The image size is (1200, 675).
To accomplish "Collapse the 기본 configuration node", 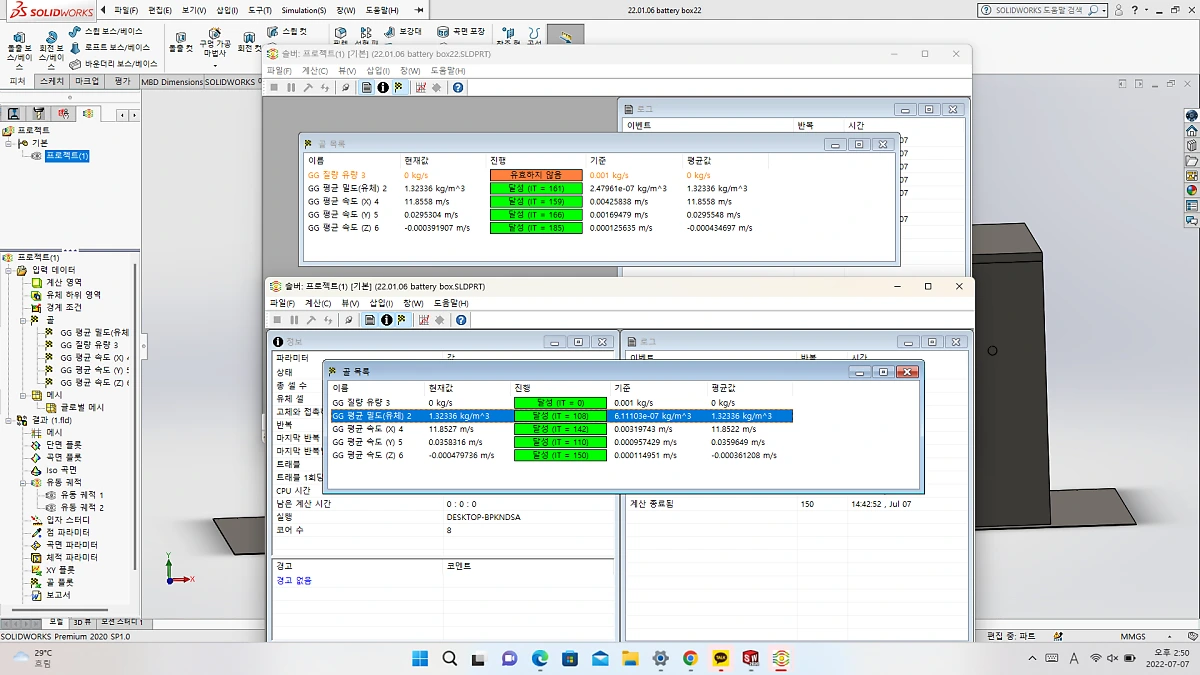I will 8,143.
